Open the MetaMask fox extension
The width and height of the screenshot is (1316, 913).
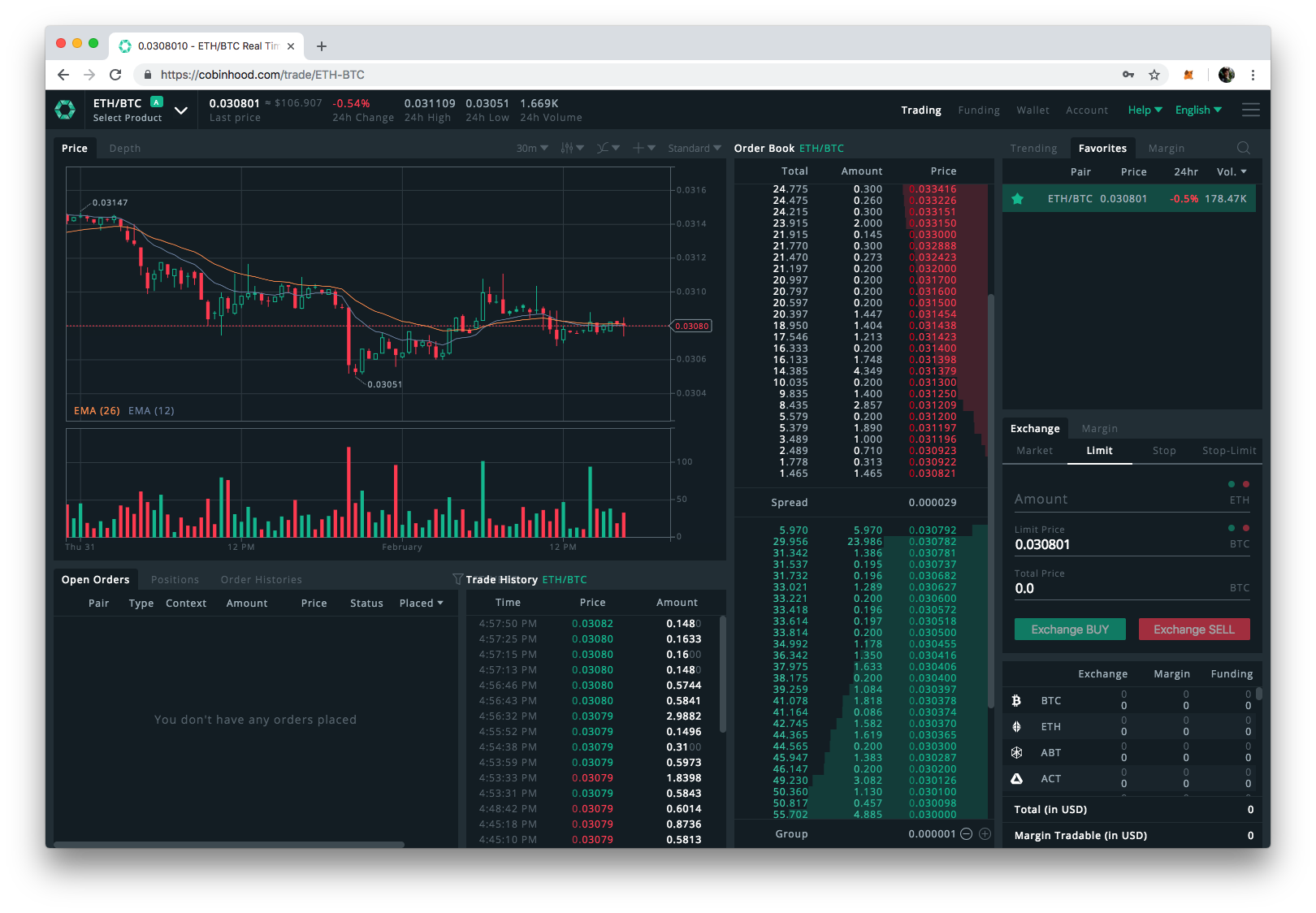tap(1188, 75)
